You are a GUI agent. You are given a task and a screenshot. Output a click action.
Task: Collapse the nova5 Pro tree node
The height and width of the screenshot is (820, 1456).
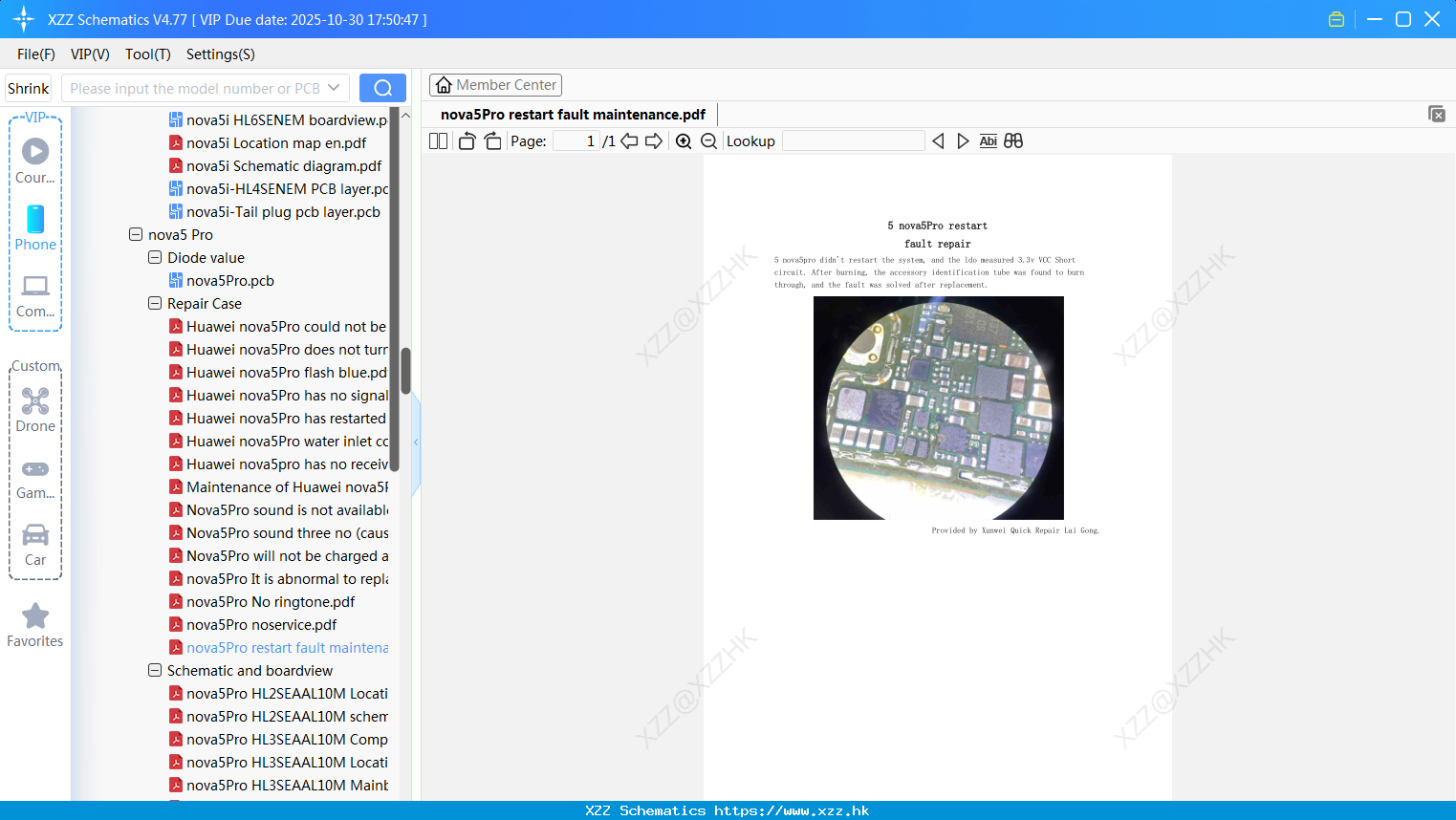136,234
